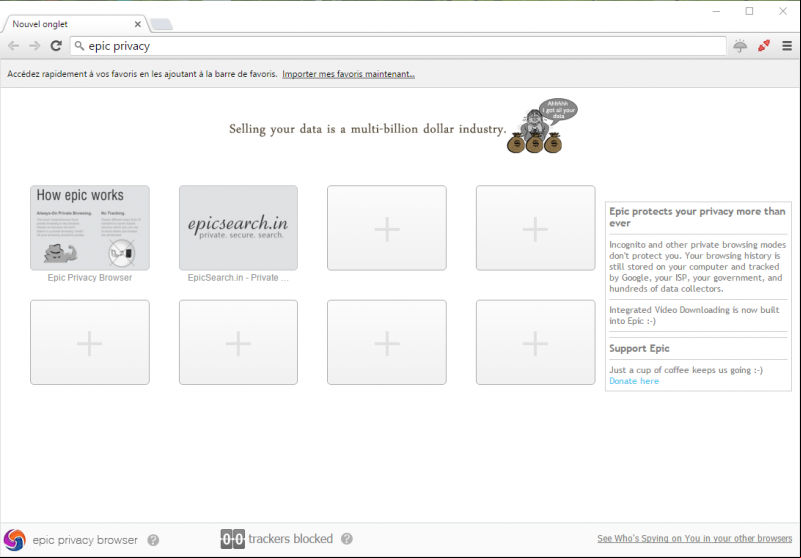Click second empty plus tile in bottom row
Viewport: 801px width, 558px height.
click(238, 342)
